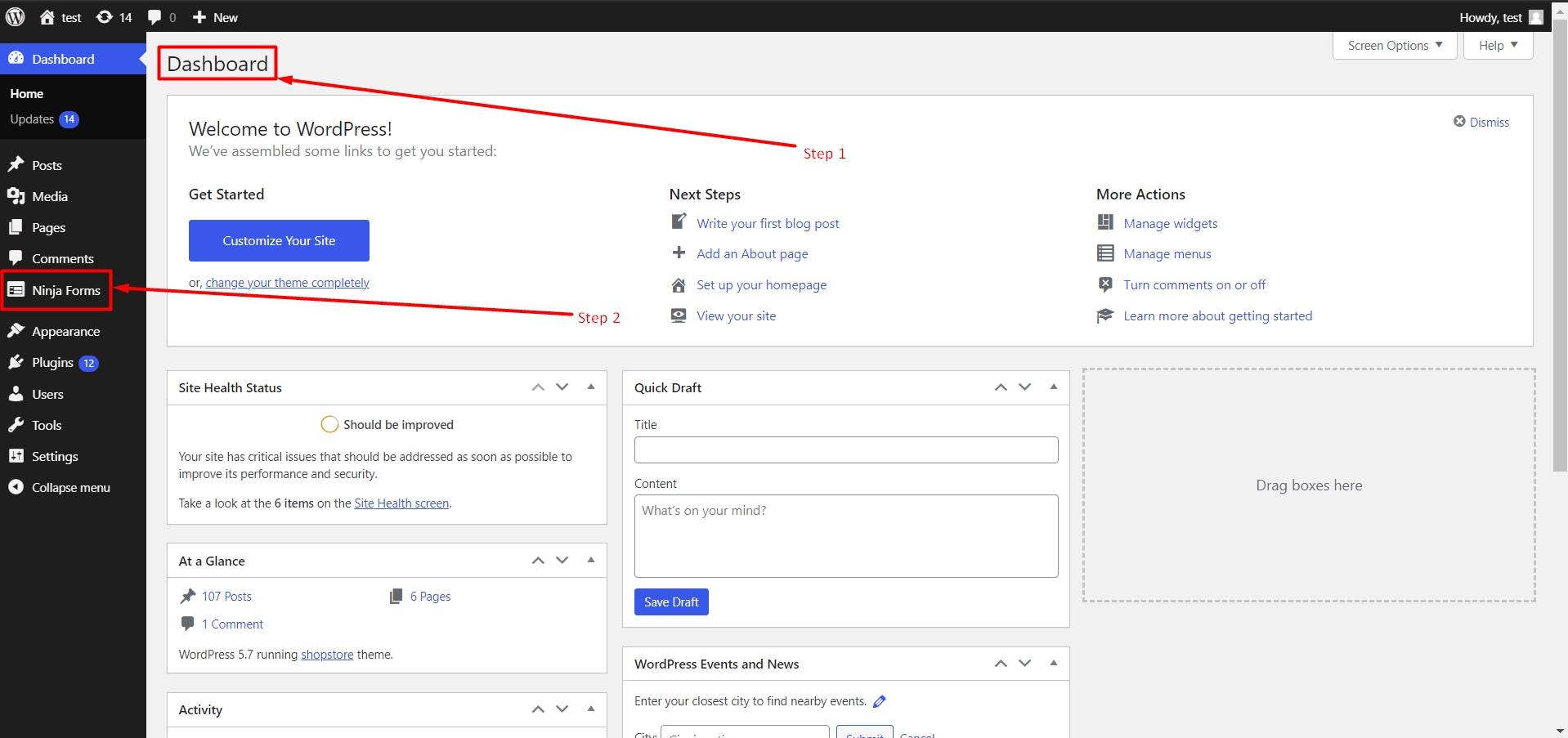Click the What's on your mind content box
Image resolution: width=1568 pixels, height=738 pixels.
(846, 536)
